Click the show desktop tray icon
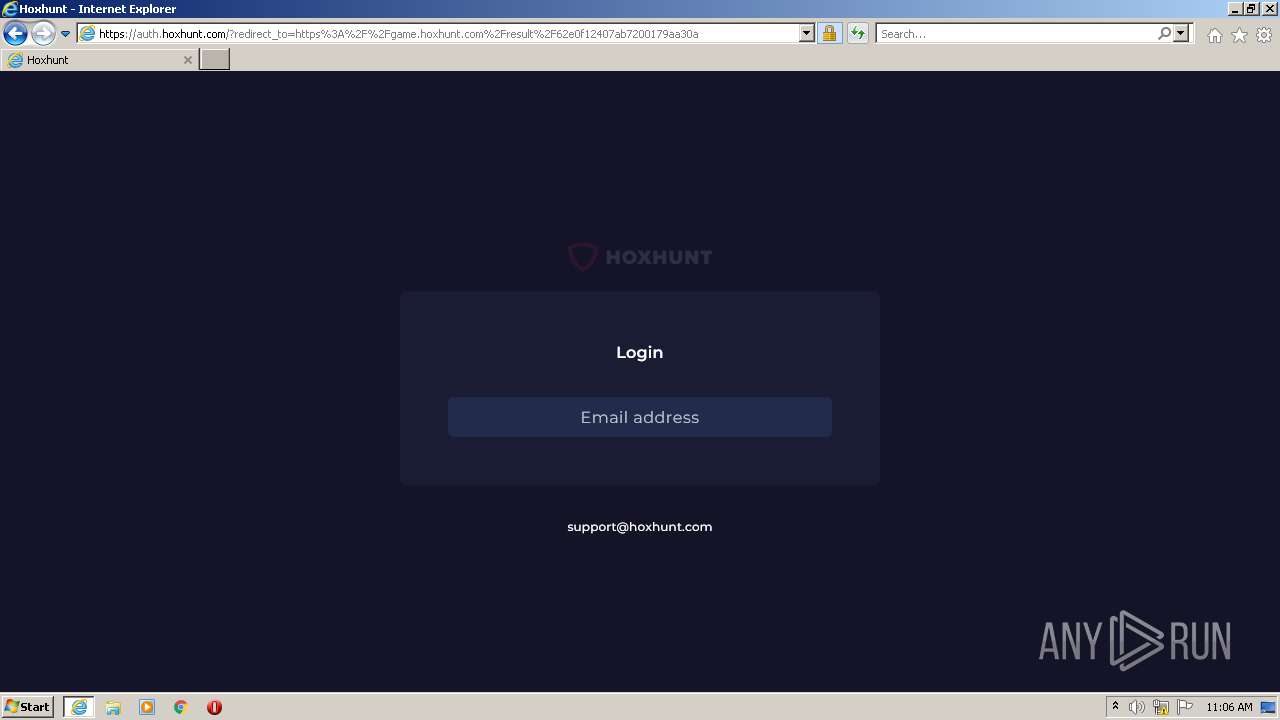 tap(1269, 707)
